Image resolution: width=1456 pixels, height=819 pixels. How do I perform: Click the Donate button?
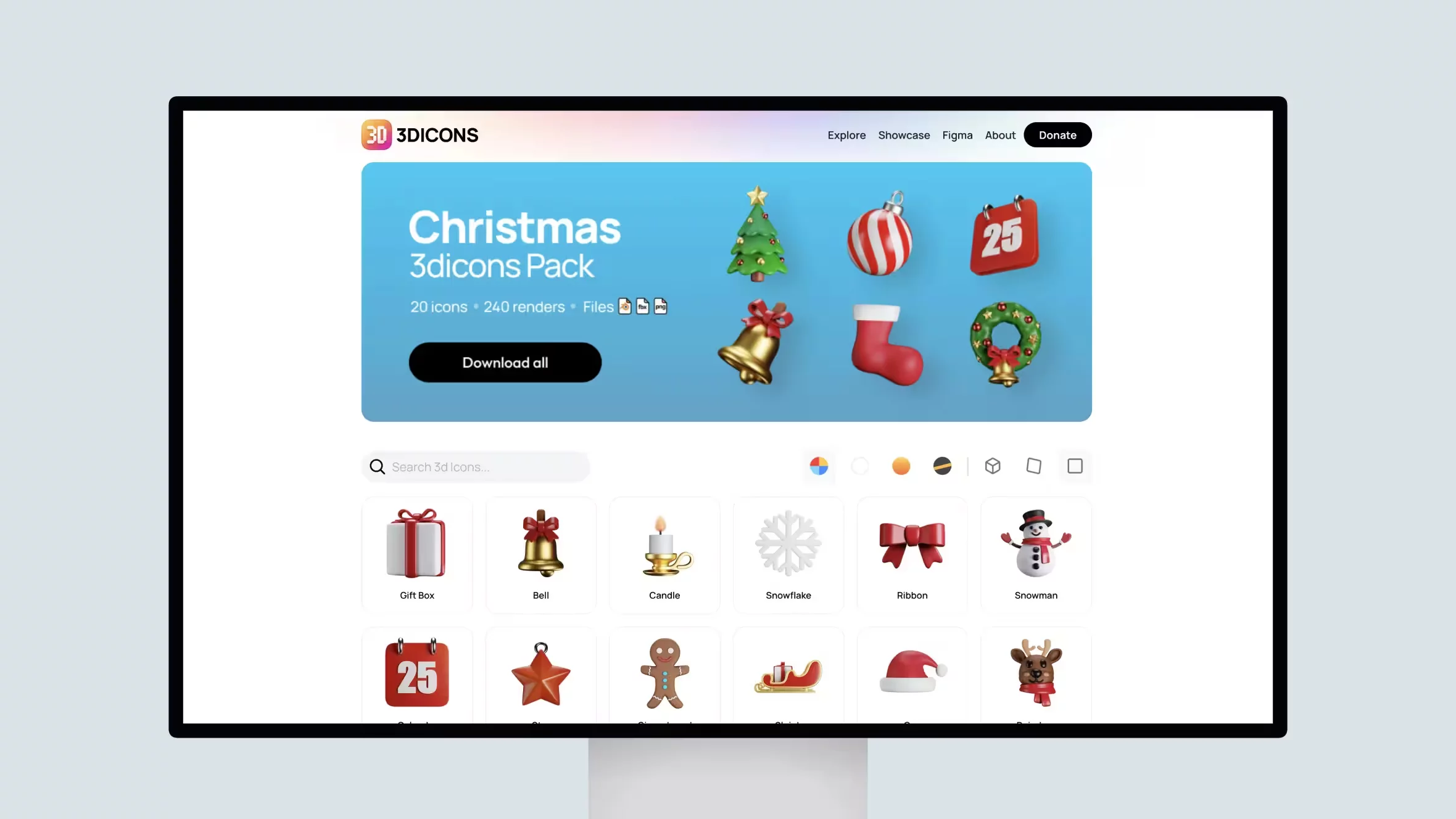click(x=1058, y=135)
